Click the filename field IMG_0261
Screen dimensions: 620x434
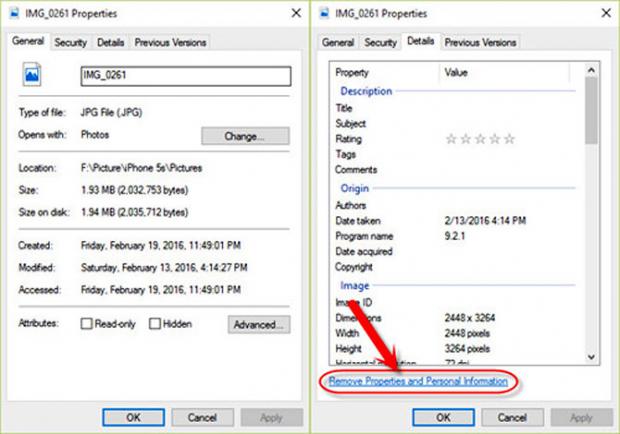pyautogui.click(x=184, y=76)
